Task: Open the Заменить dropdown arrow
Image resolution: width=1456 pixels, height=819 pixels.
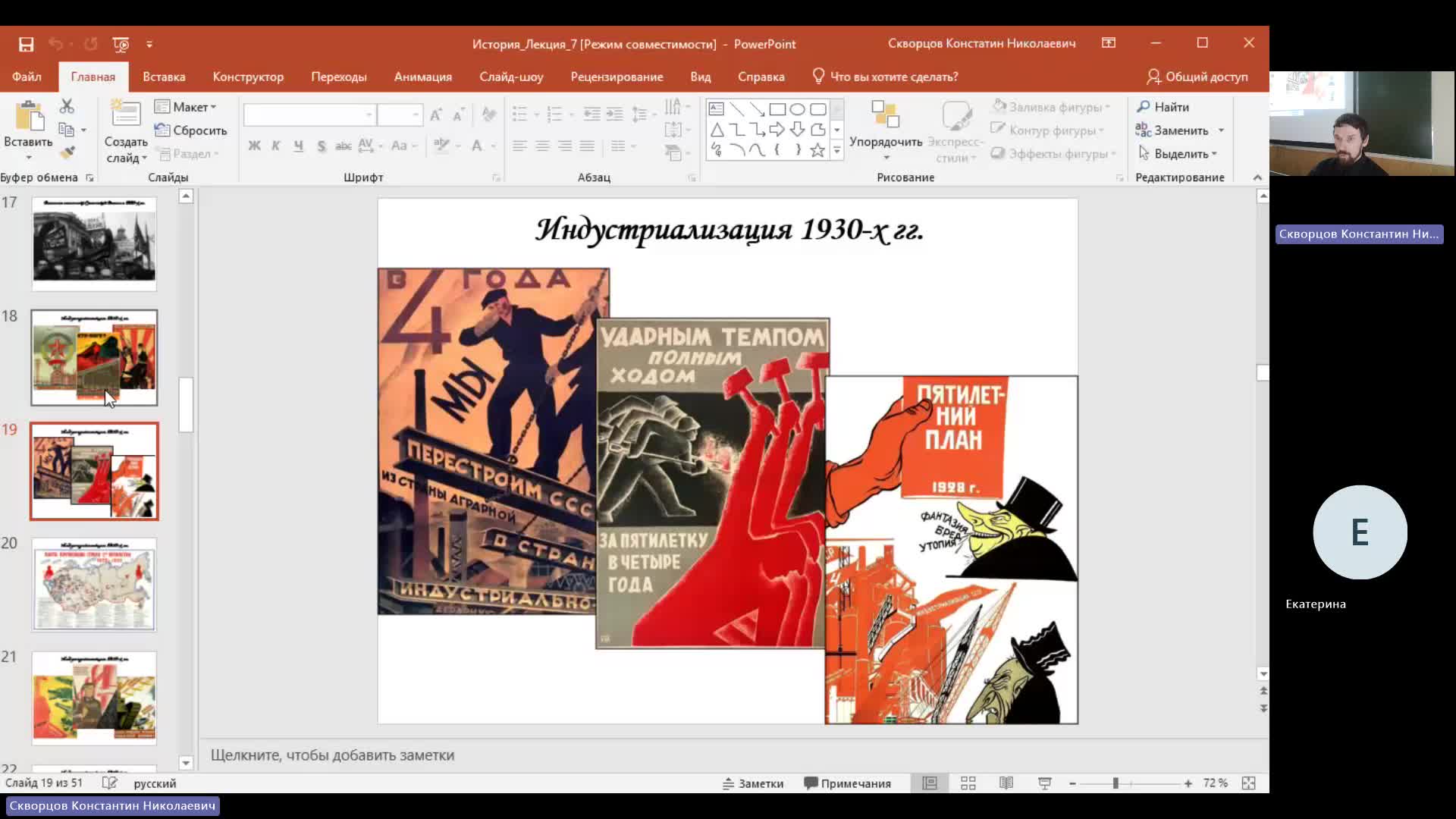Action: point(1222,130)
